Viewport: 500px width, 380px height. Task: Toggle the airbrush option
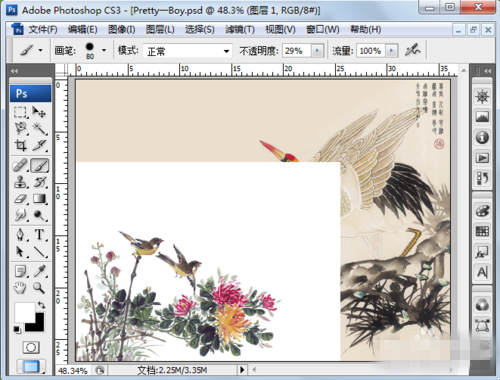(412, 50)
